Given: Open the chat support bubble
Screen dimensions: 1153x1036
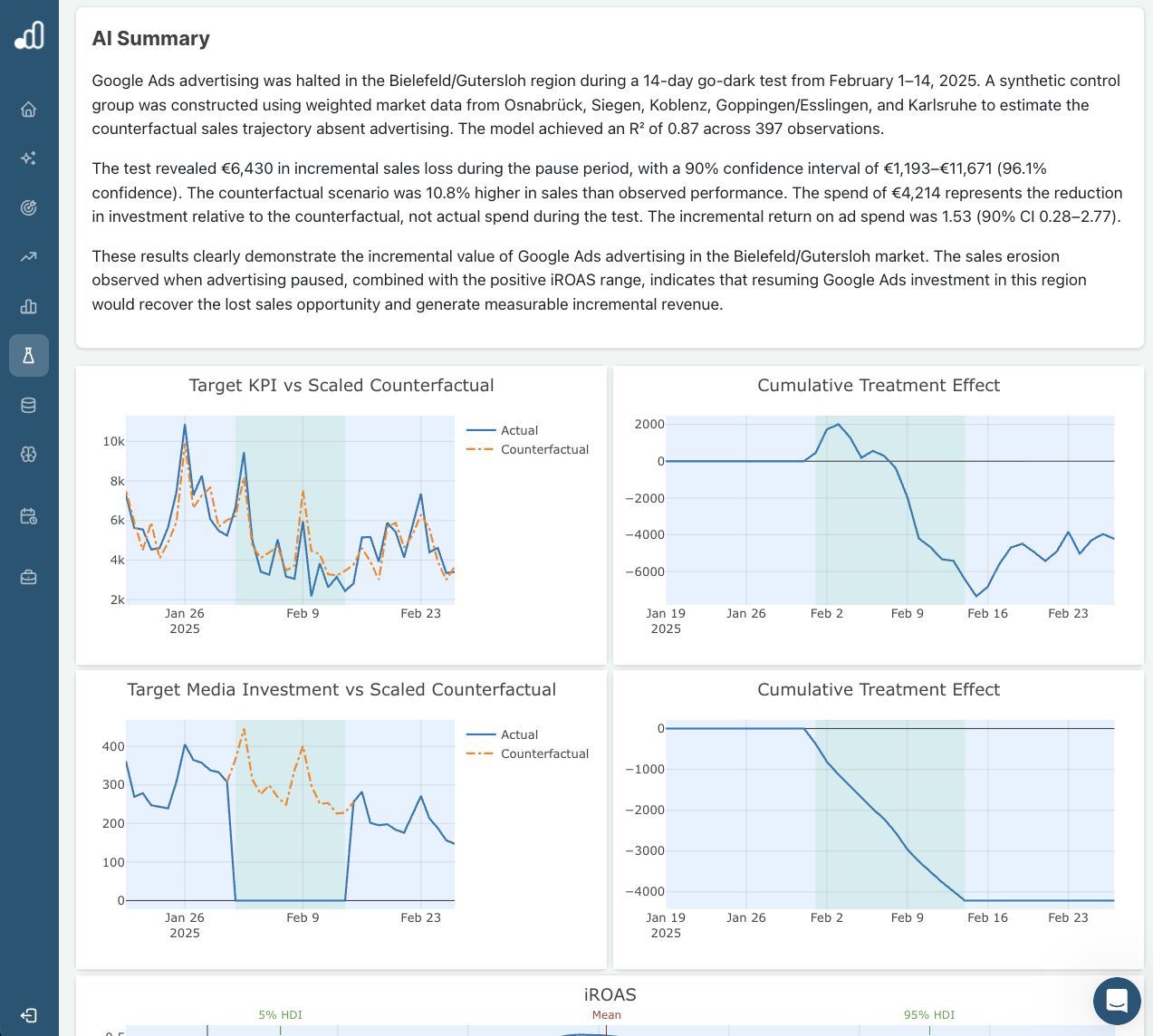Looking at the screenshot, I should 1117,1001.
